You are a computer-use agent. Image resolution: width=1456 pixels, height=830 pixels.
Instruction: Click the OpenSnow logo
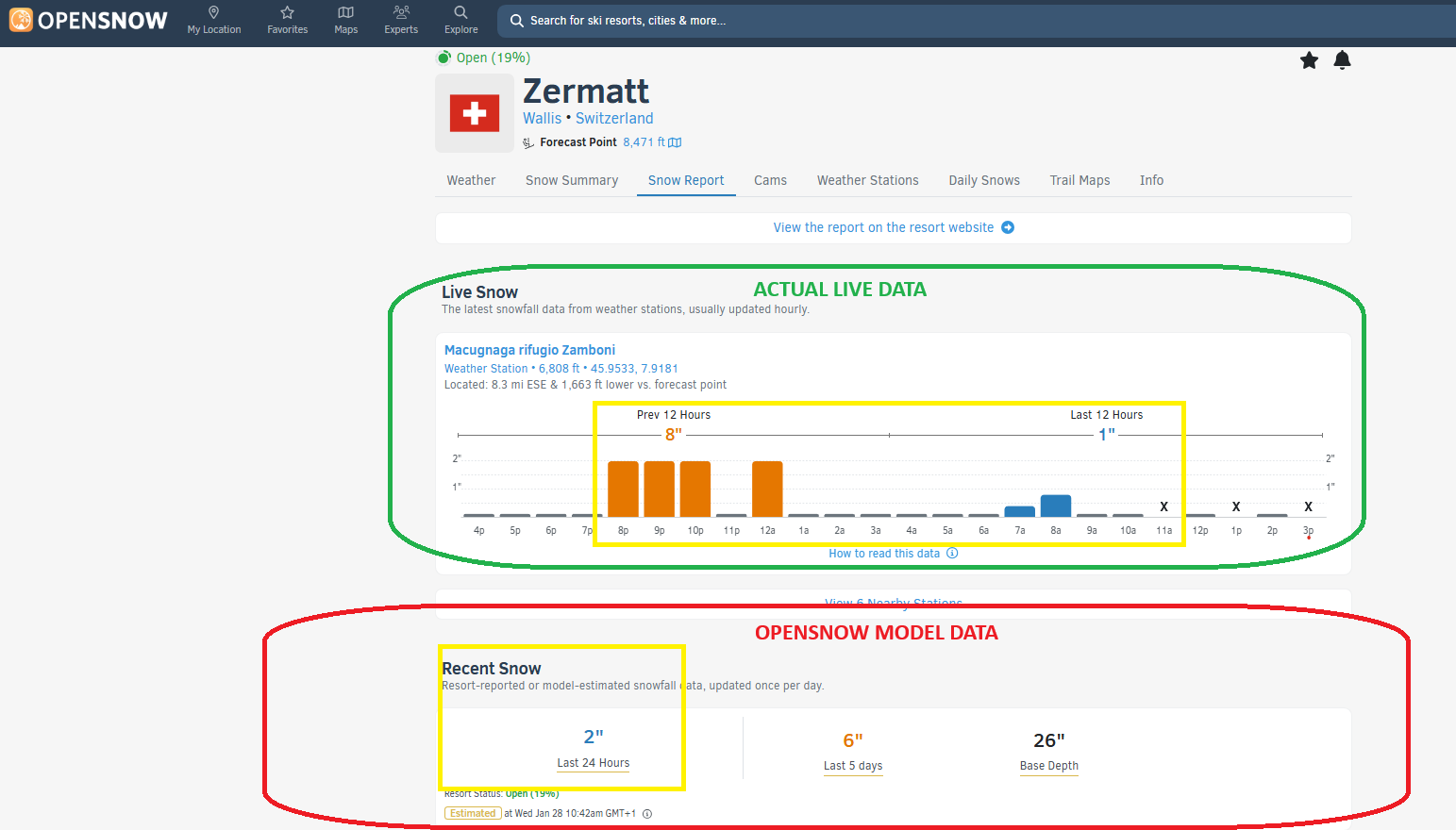pyautogui.click(x=88, y=20)
